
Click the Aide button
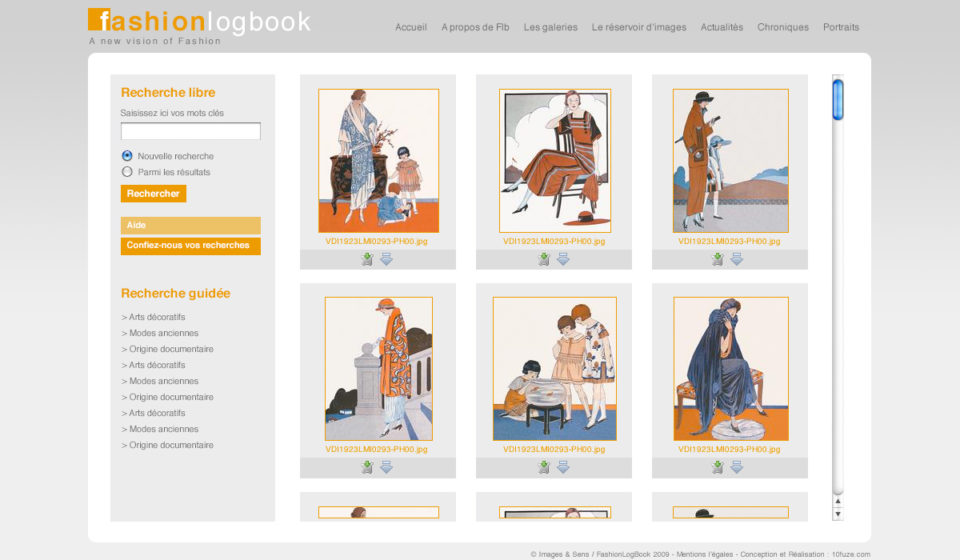coord(190,225)
